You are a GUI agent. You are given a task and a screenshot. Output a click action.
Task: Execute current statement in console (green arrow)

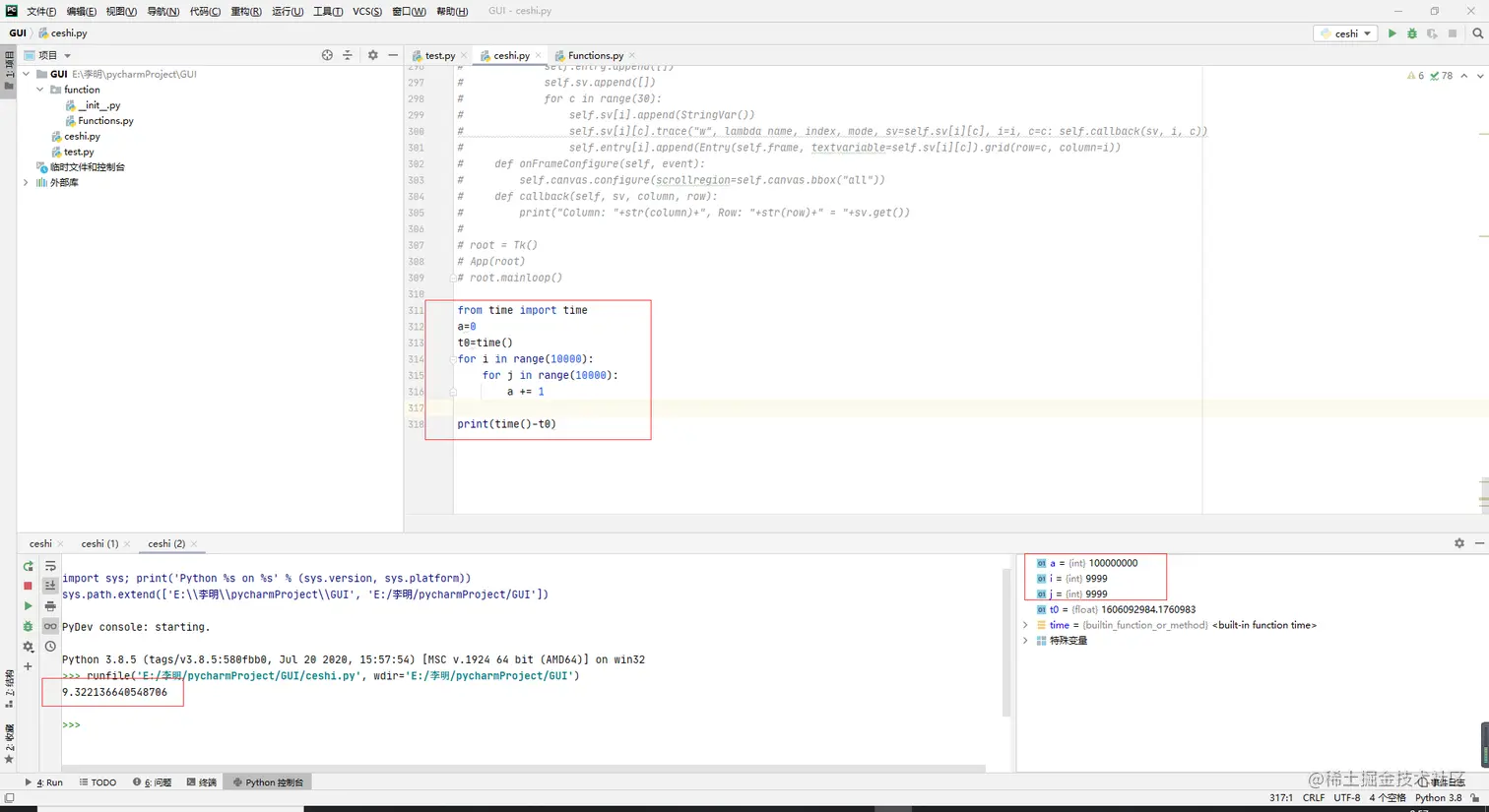point(28,606)
